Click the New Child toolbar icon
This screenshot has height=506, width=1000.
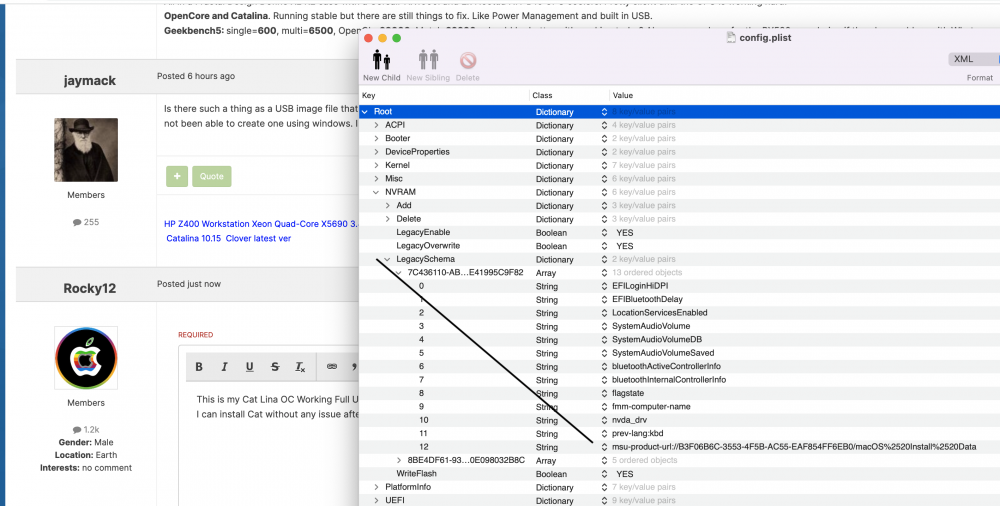click(381, 61)
